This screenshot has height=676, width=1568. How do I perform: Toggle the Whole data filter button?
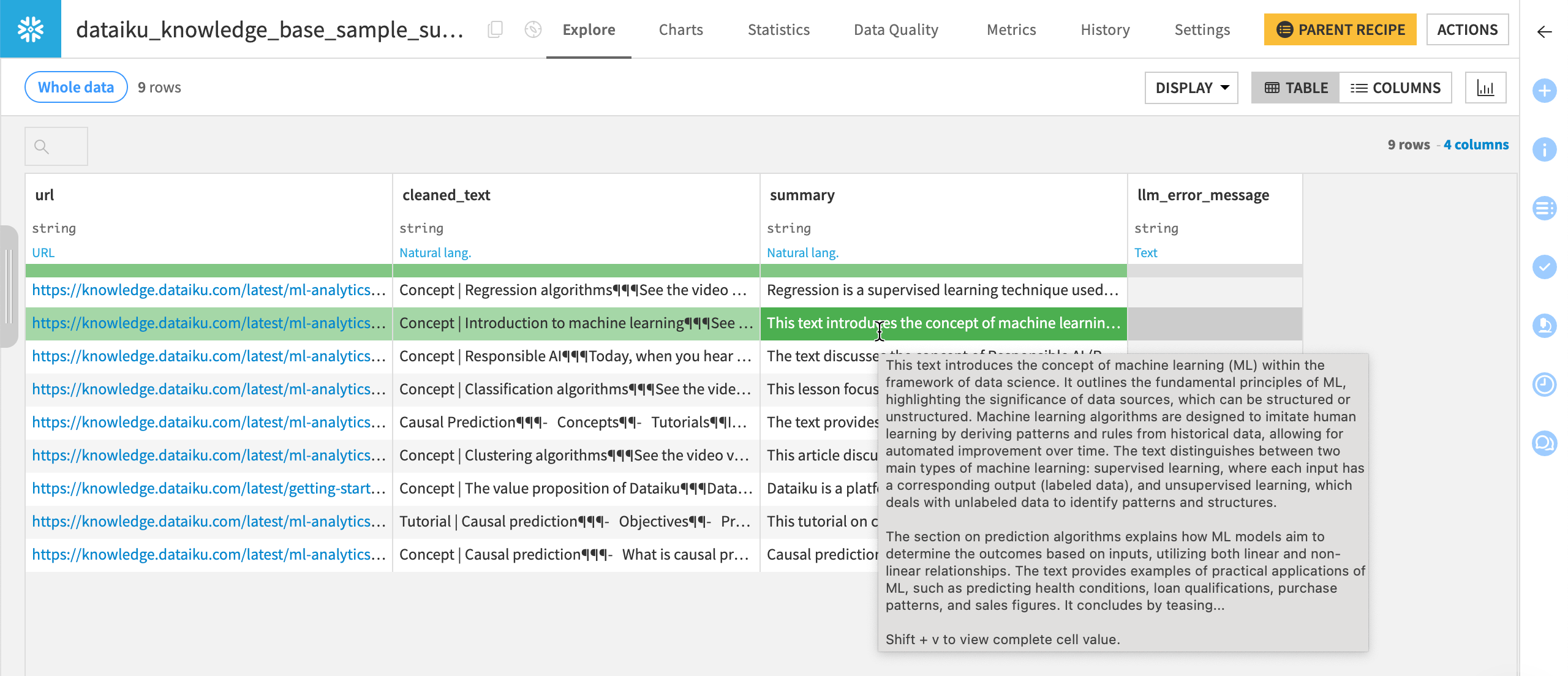pos(76,87)
